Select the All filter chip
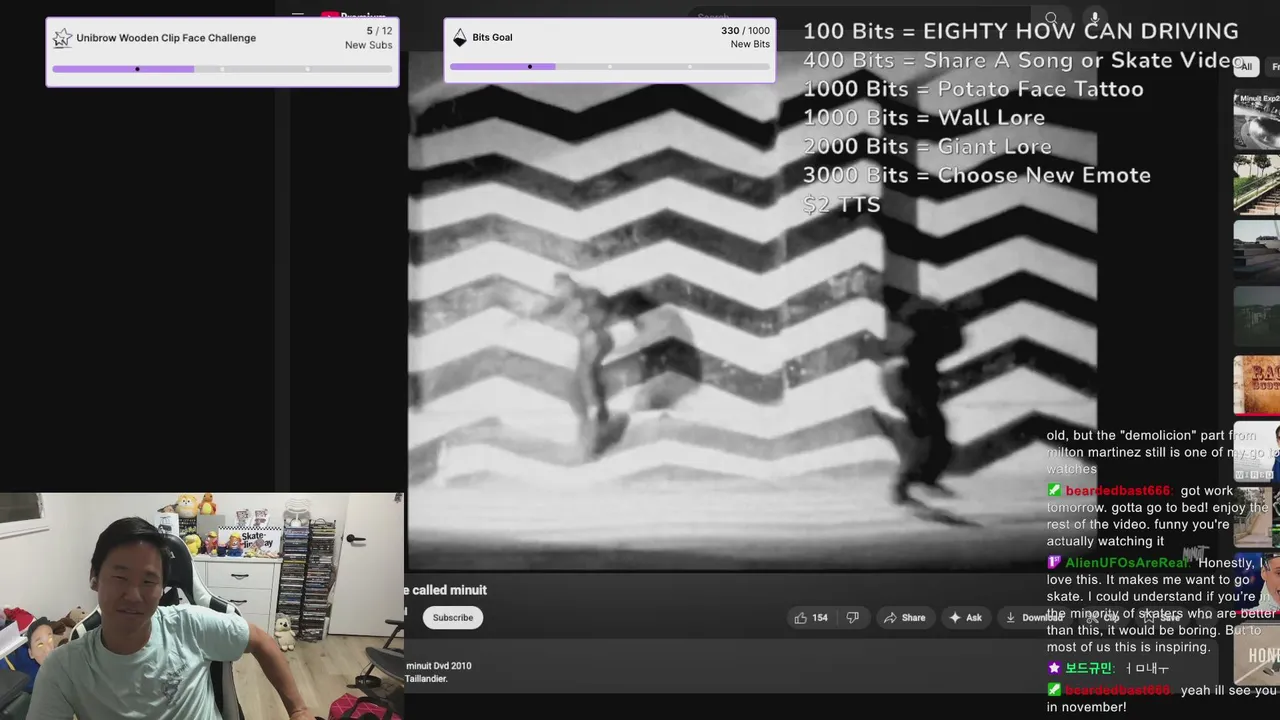The image size is (1280, 720). click(1244, 67)
